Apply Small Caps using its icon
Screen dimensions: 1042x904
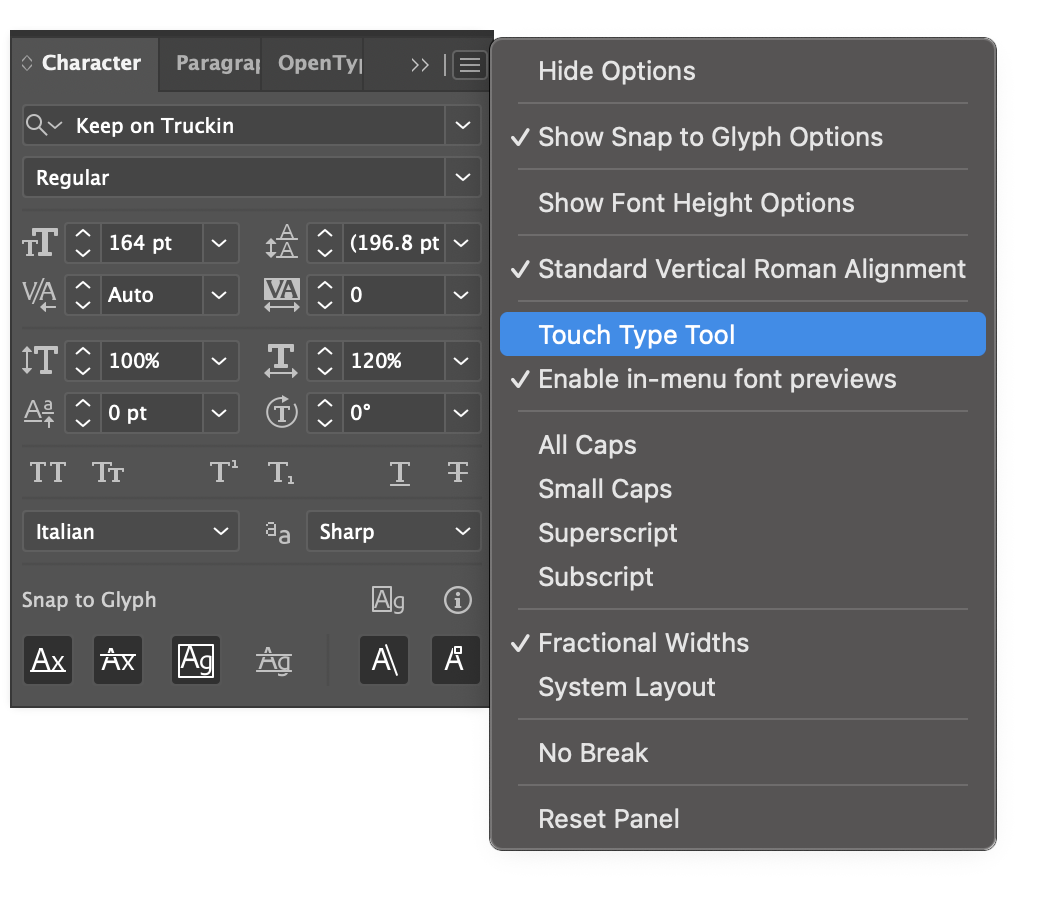(x=108, y=471)
